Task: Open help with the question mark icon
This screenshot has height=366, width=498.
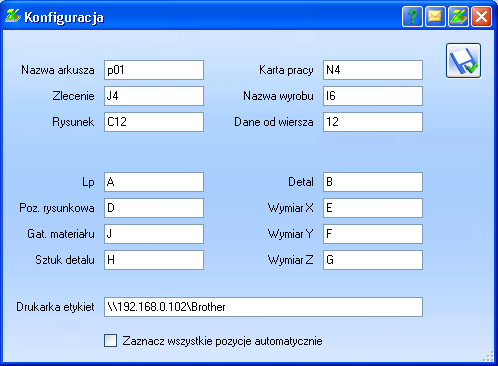Action: click(x=412, y=16)
